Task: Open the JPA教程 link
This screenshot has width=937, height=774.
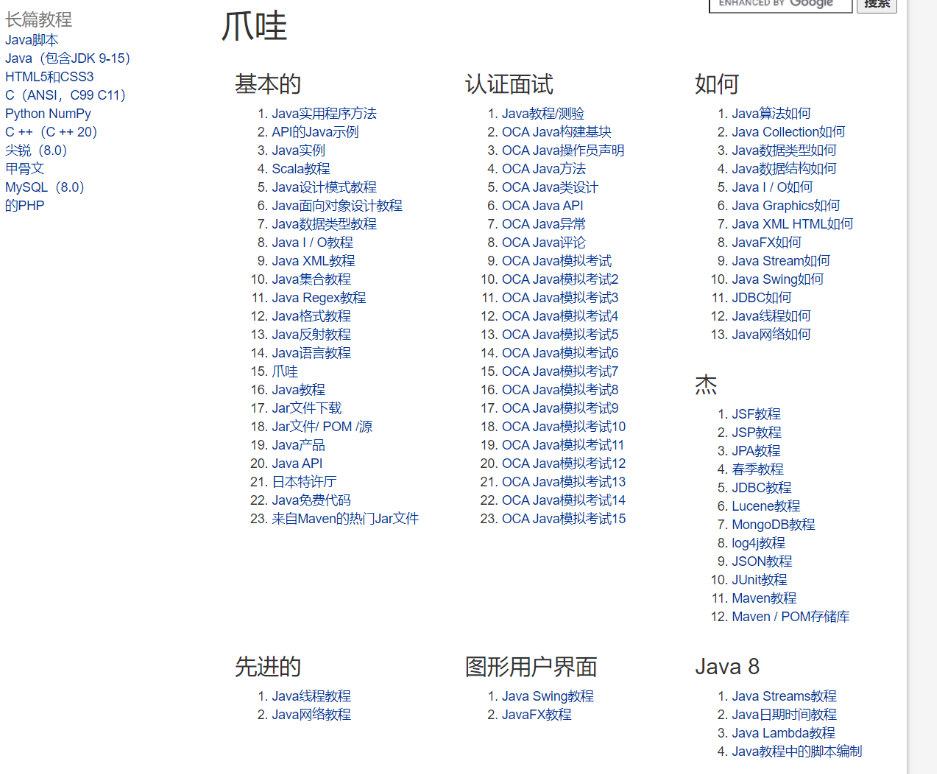Action: (756, 451)
